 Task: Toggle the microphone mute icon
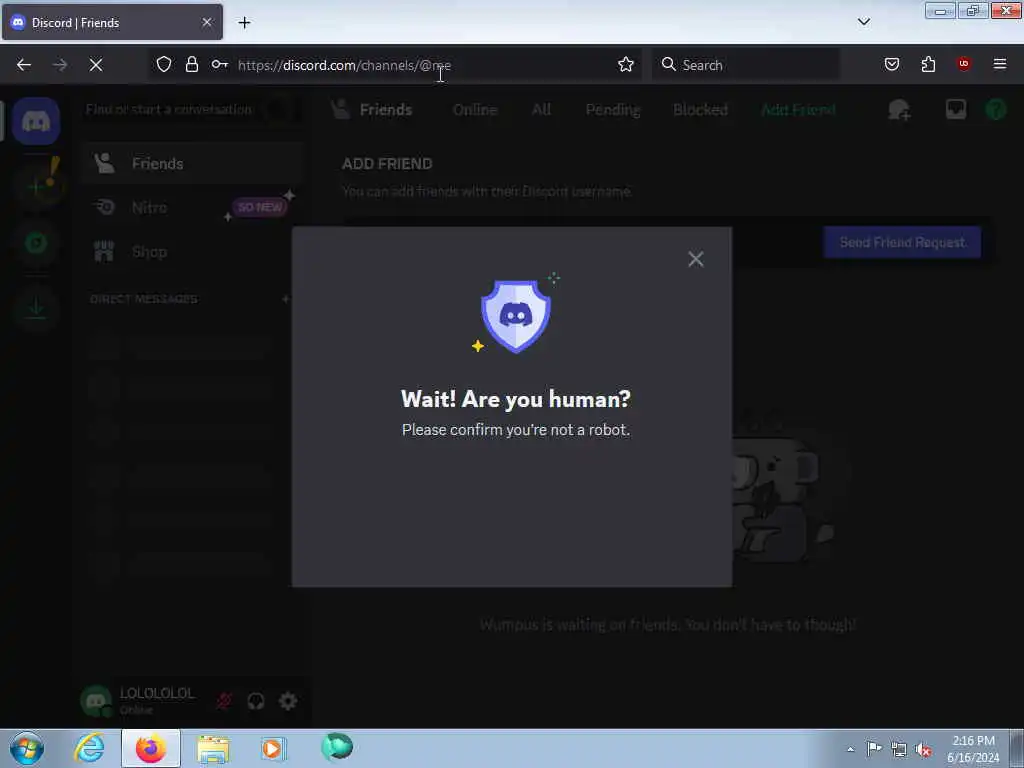click(224, 701)
